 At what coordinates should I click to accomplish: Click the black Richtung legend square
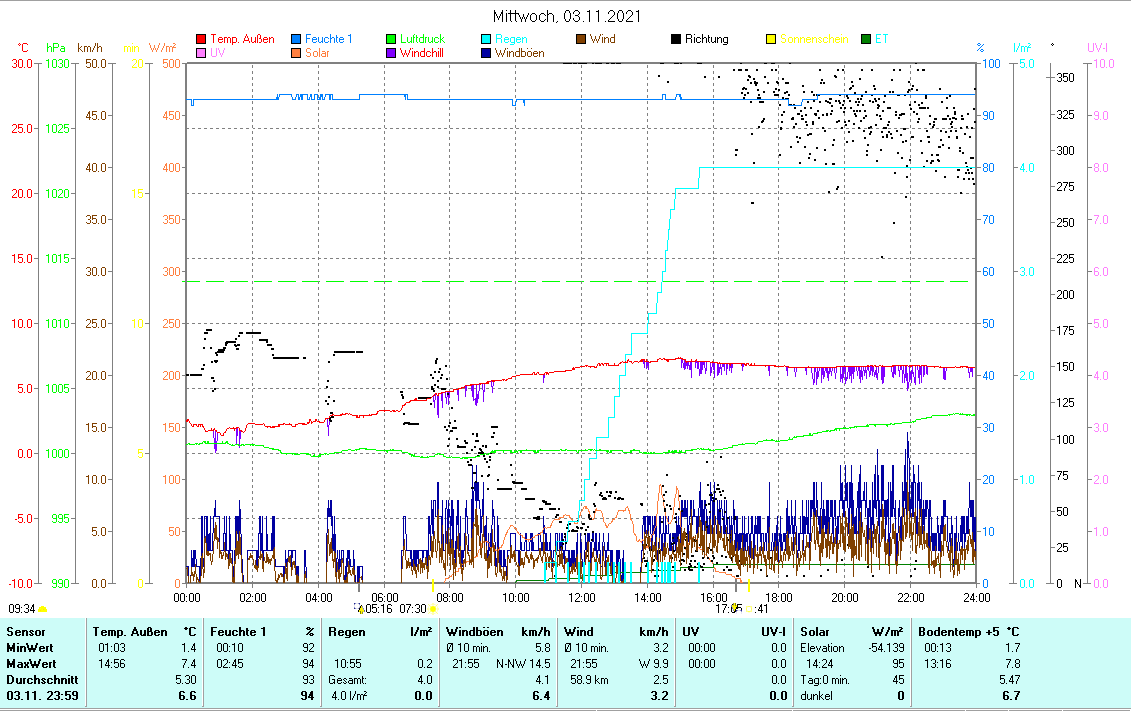tap(677, 40)
